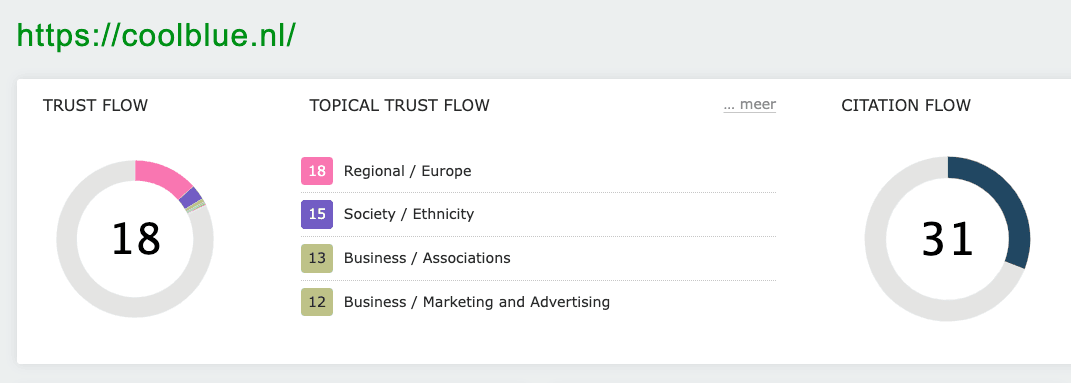1071x383 pixels.
Task: Click the pink 18 score badge
Action: [x=317, y=171]
